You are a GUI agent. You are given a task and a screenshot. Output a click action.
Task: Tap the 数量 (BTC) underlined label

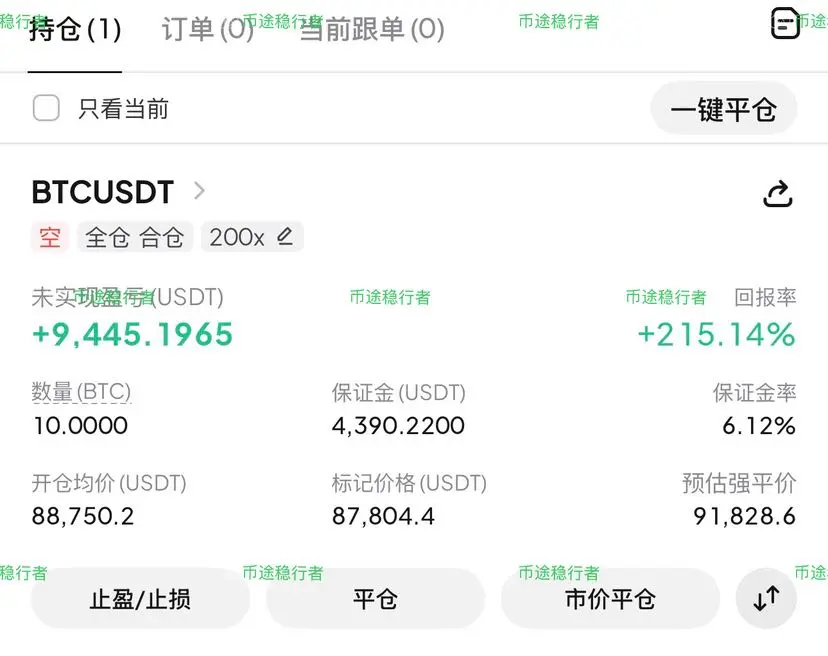[81, 392]
